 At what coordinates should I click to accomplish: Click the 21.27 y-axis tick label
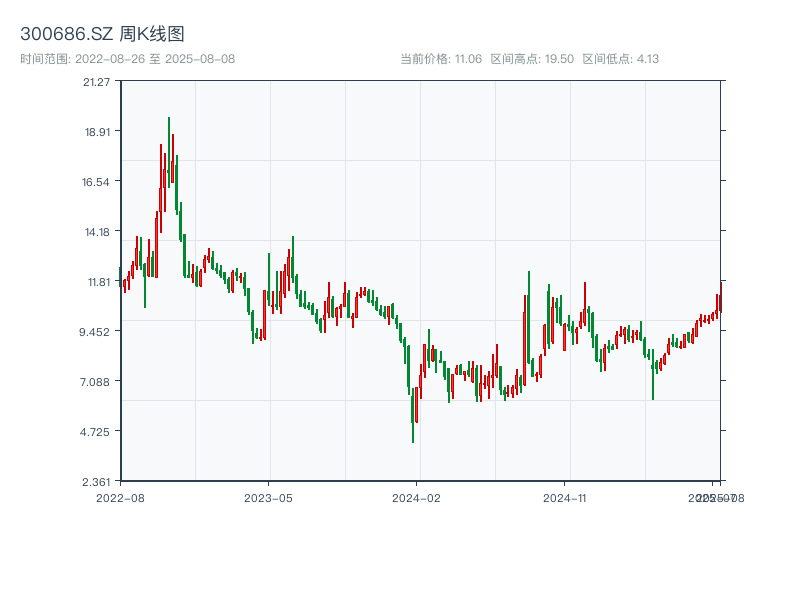97,82
